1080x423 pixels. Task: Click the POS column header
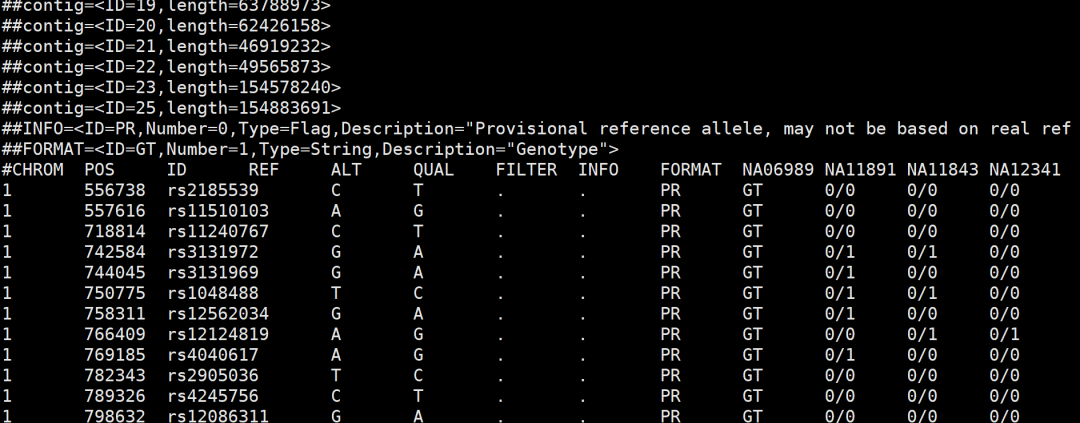click(100, 169)
